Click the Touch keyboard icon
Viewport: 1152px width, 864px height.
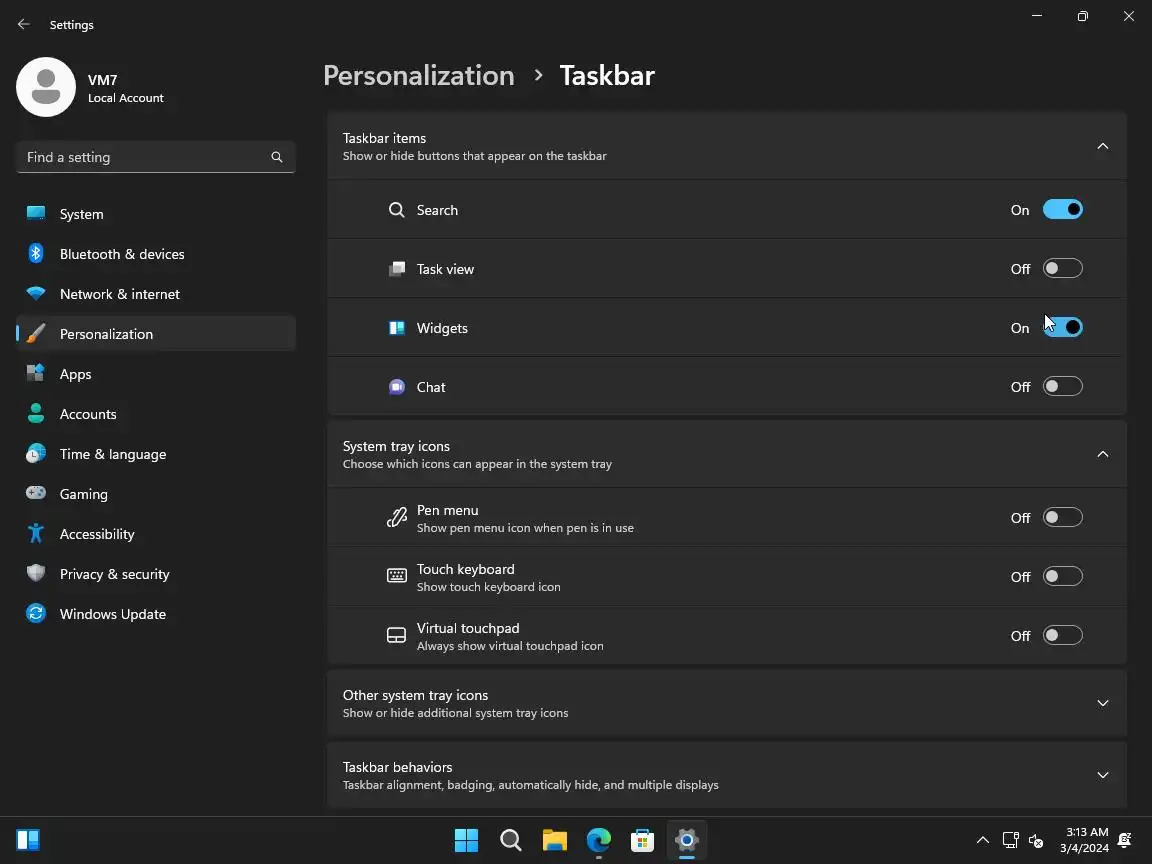(397, 575)
